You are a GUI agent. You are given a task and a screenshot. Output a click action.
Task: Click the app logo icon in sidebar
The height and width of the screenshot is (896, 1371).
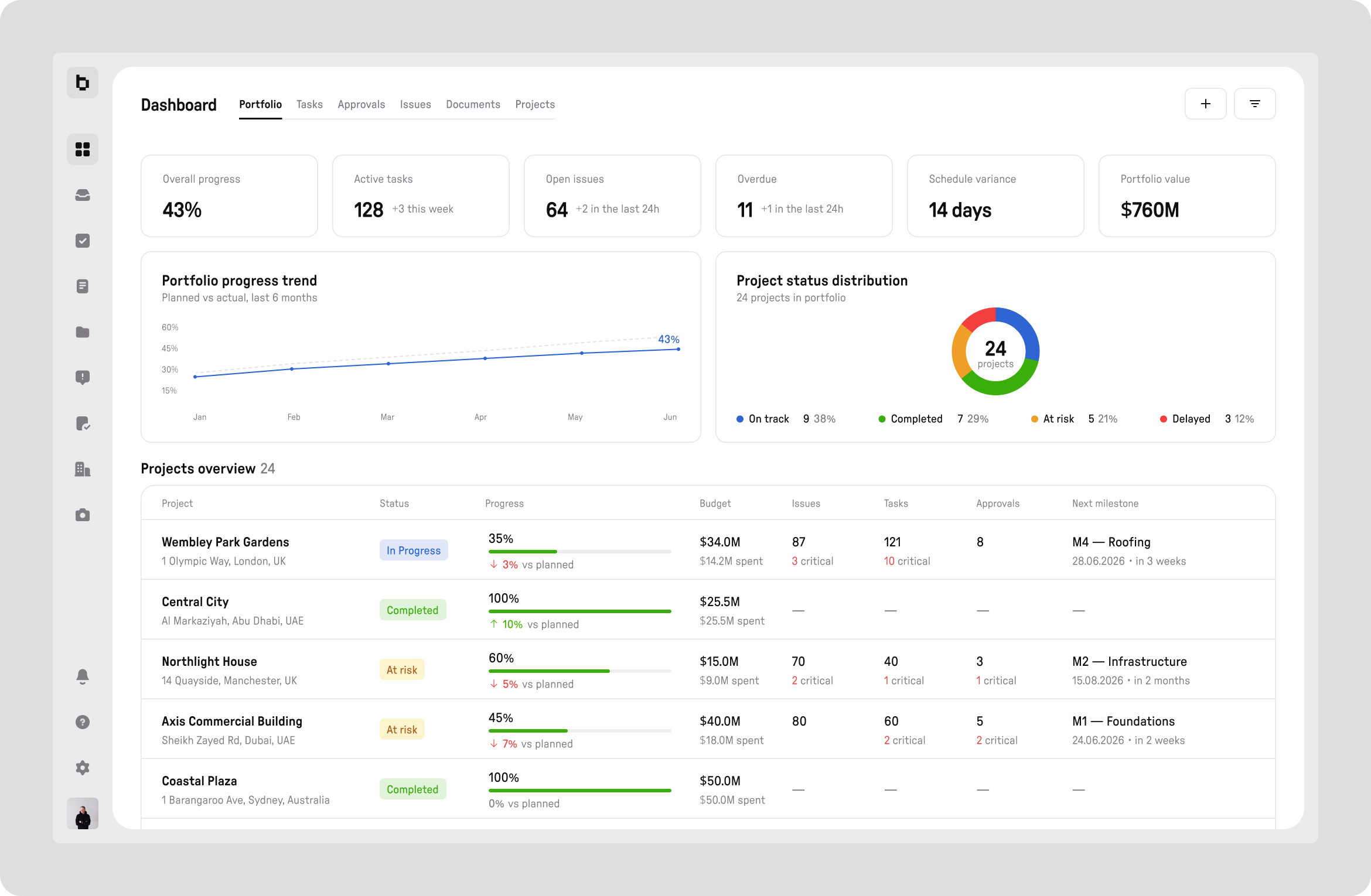tap(83, 83)
